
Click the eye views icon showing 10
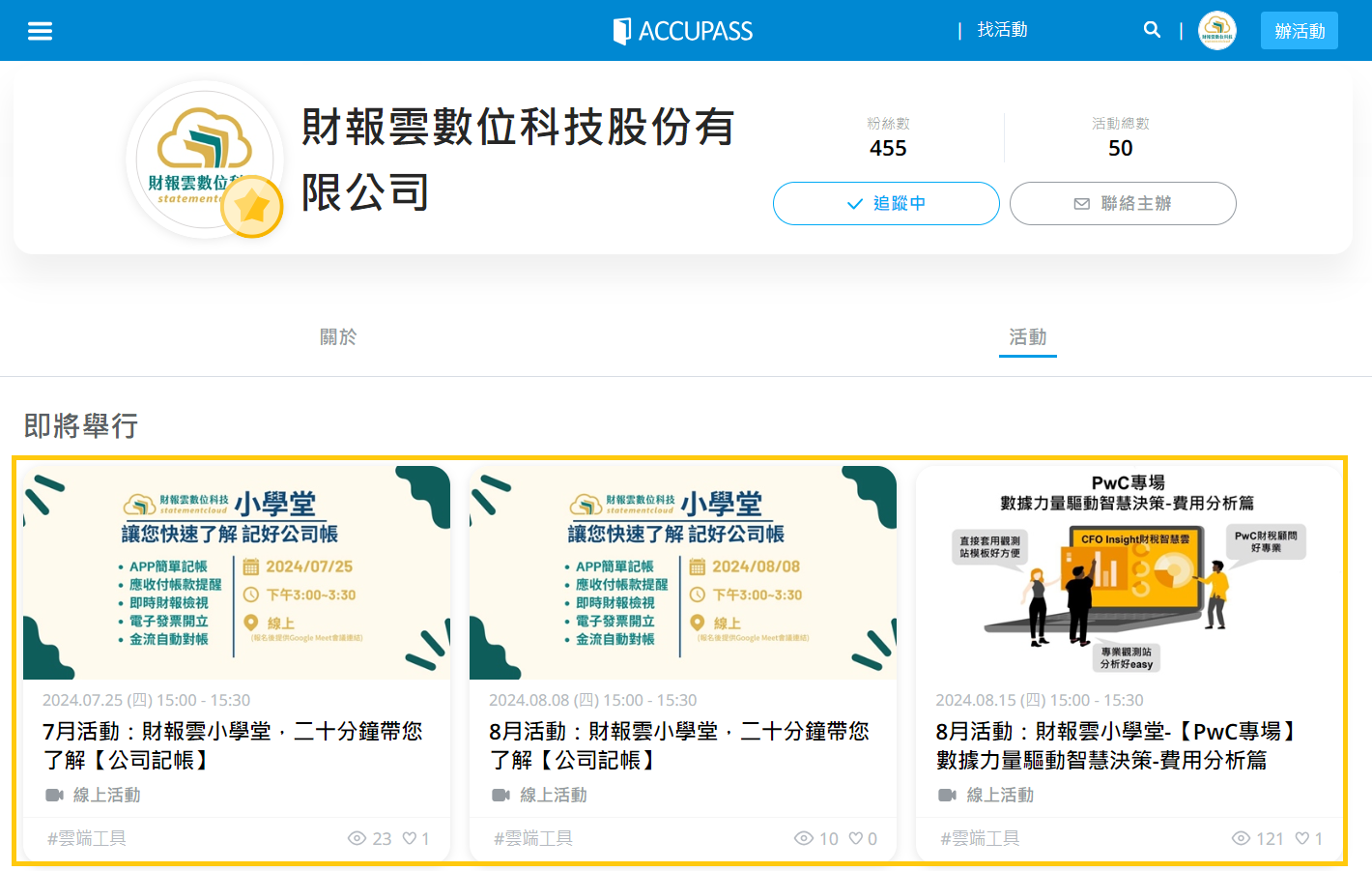[803, 838]
